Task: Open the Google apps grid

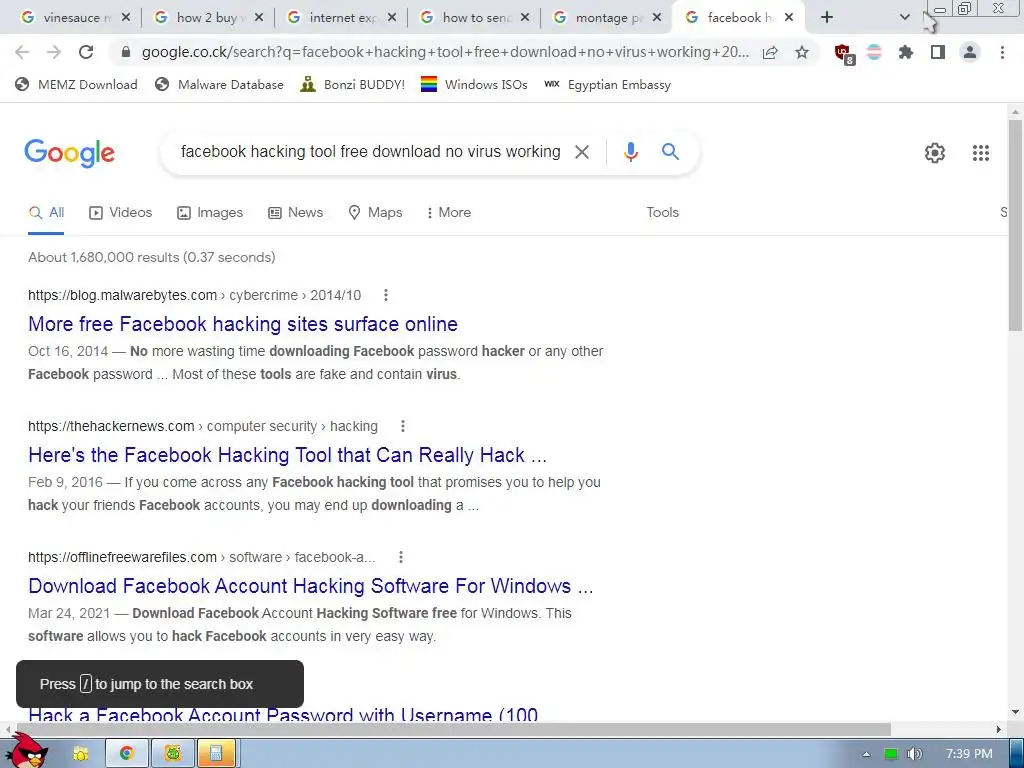Action: (981, 153)
